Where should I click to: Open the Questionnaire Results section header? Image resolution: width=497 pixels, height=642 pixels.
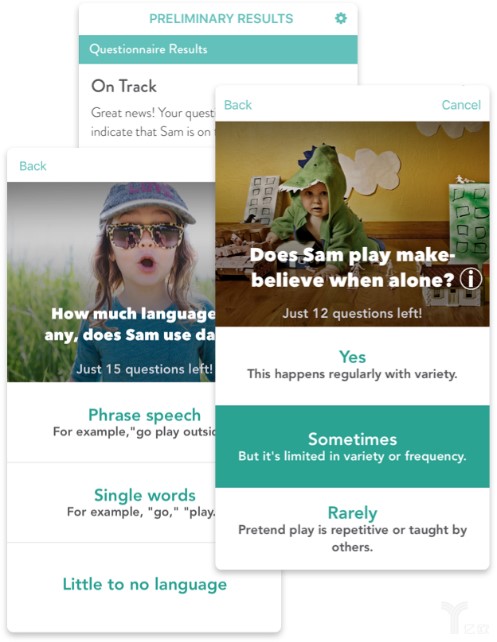pos(218,49)
